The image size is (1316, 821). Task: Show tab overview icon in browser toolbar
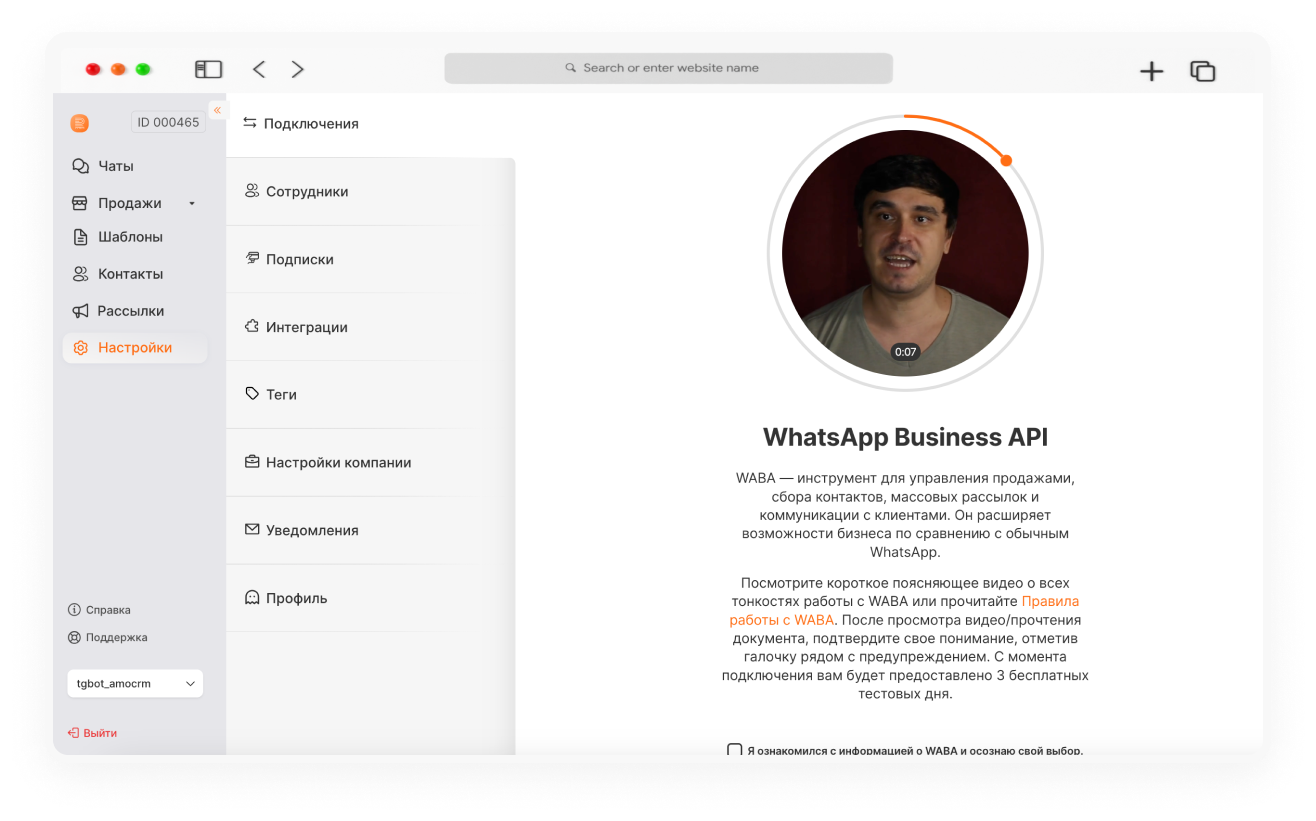point(1202,71)
